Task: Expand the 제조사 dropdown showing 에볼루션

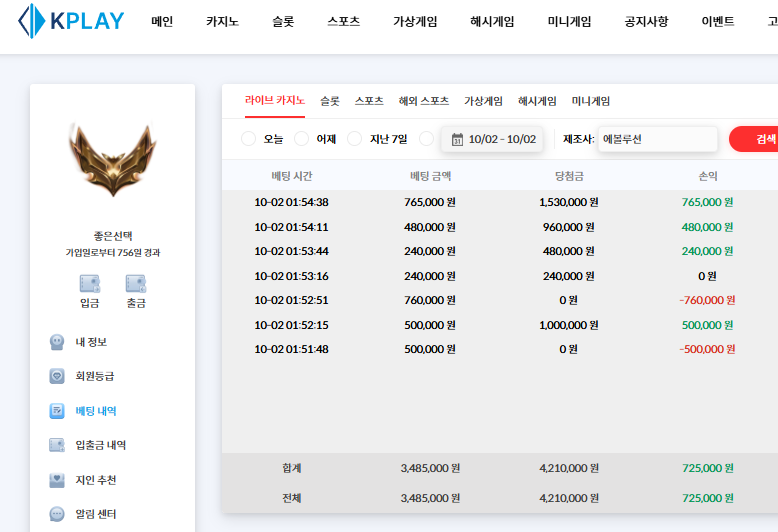Action: point(657,139)
